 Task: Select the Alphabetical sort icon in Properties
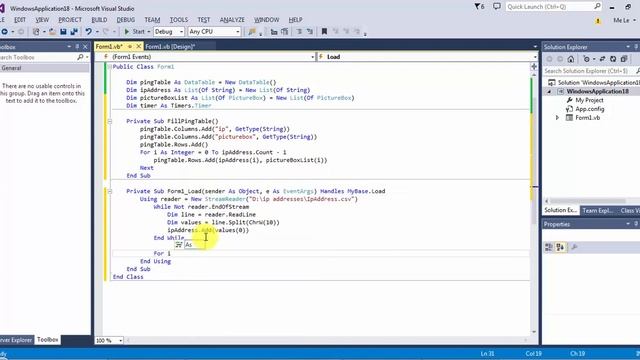pos(560,247)
